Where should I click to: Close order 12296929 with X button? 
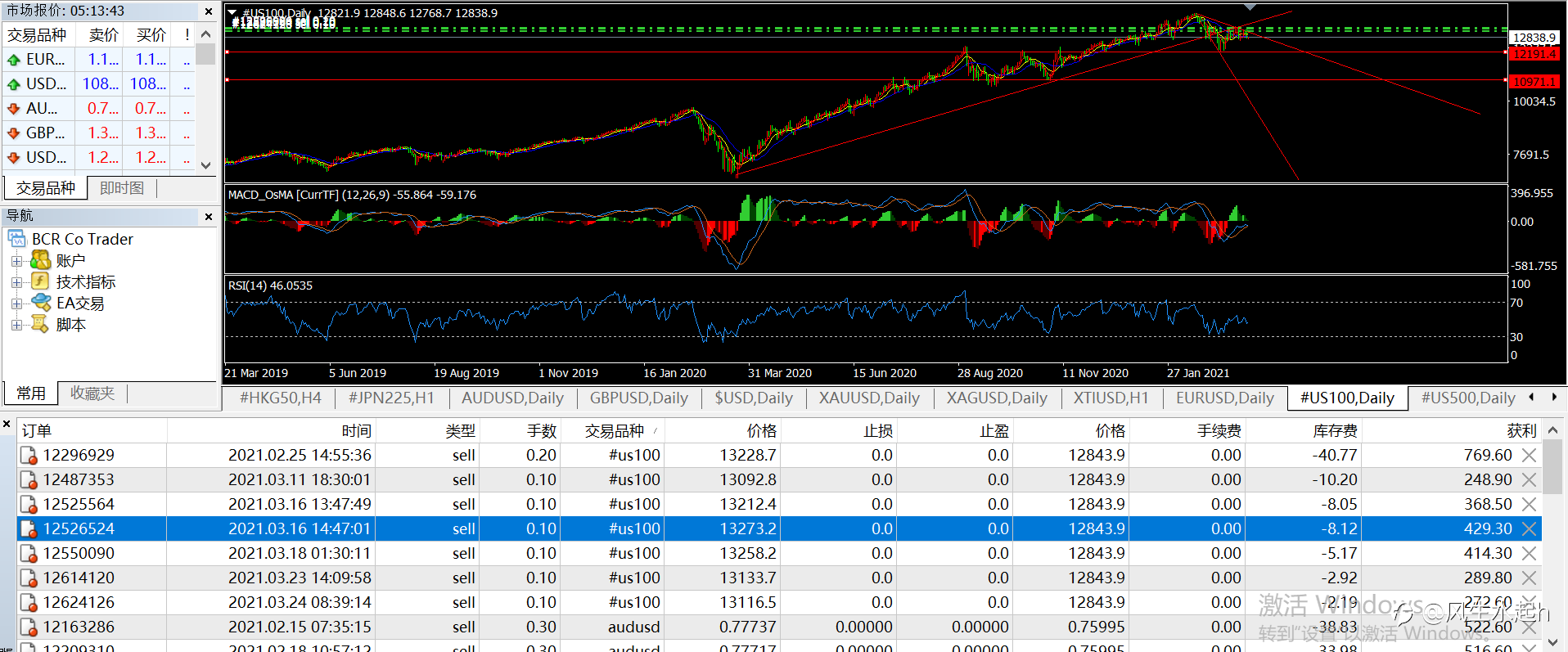tap(1529, 456)
